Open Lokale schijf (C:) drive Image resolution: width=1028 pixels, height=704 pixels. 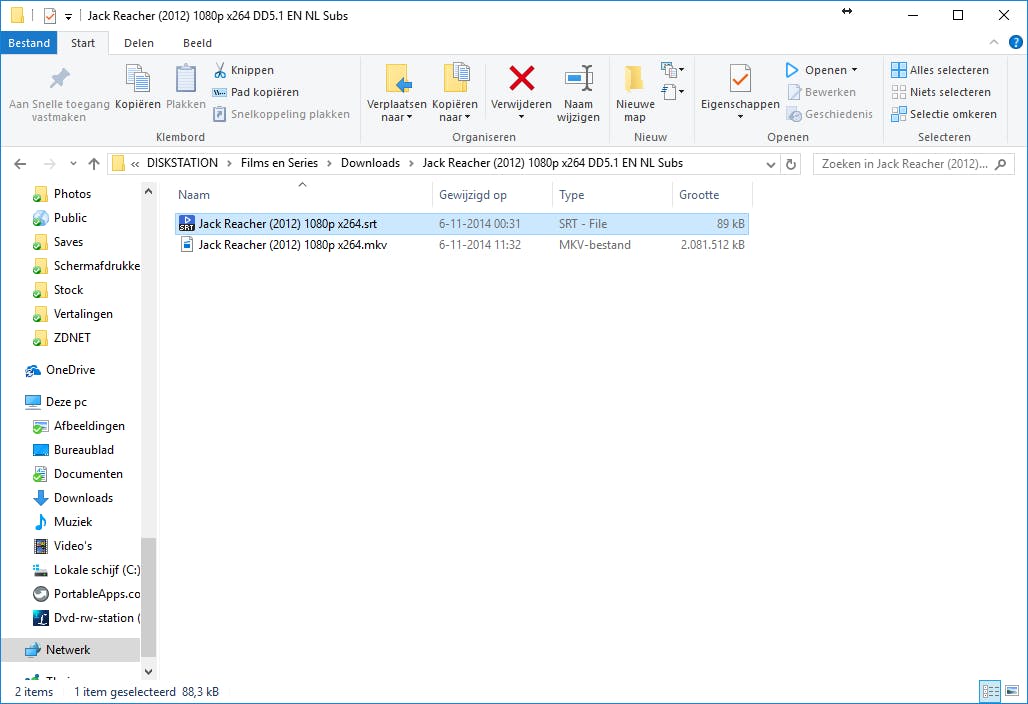[97, 570]
